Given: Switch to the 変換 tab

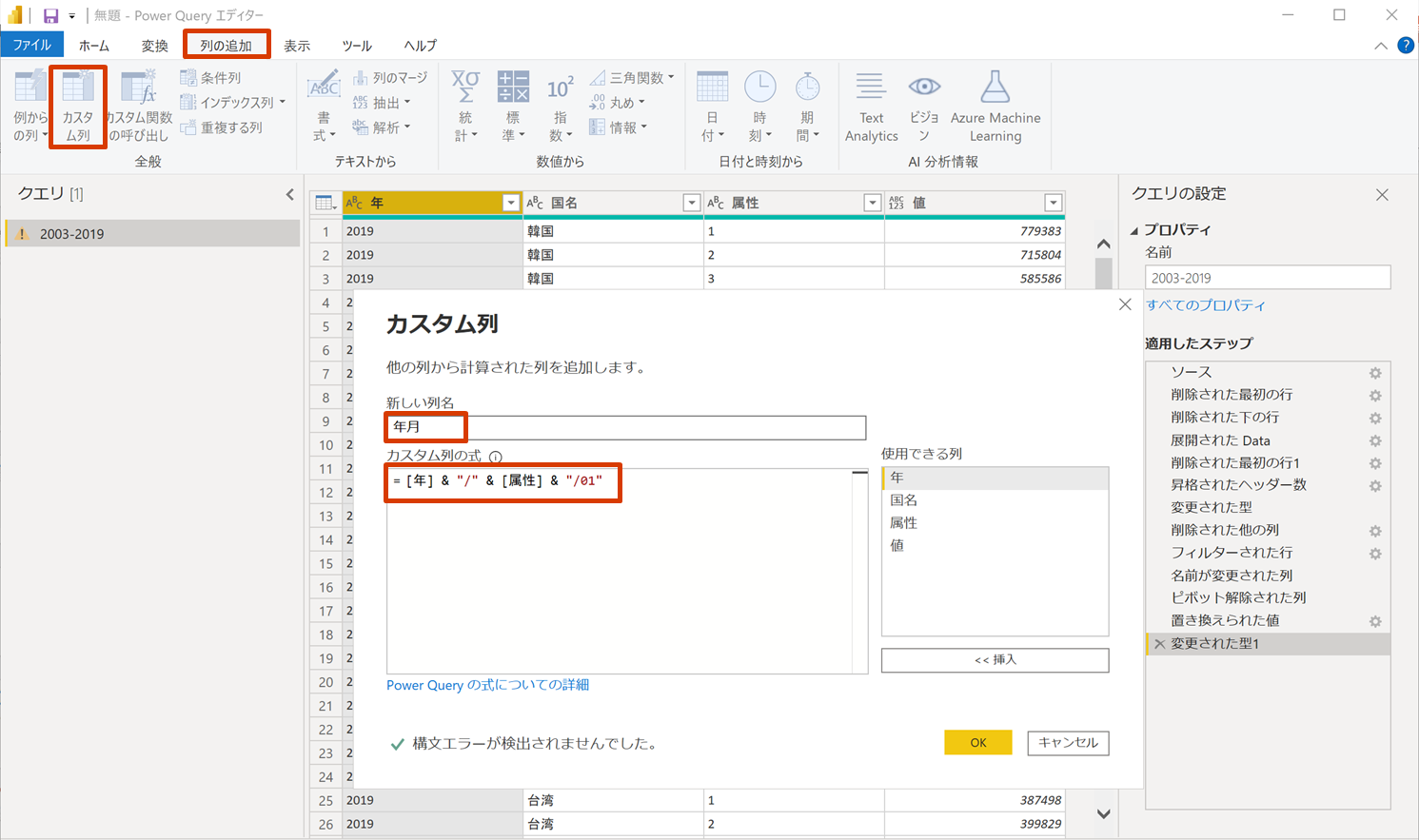Looking at the screenshot, I should 155,45.
